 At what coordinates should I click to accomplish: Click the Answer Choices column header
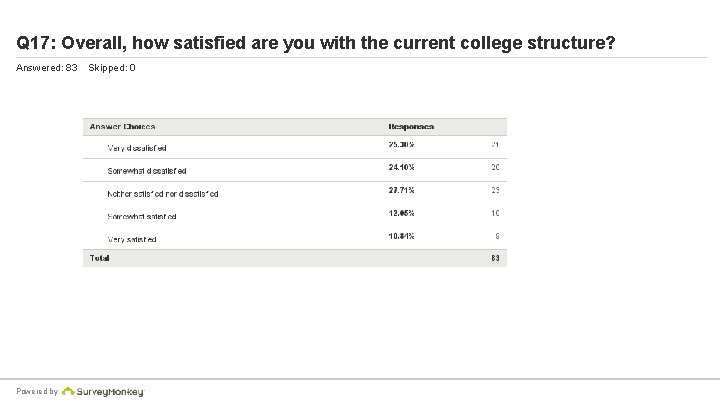point(122,127)
